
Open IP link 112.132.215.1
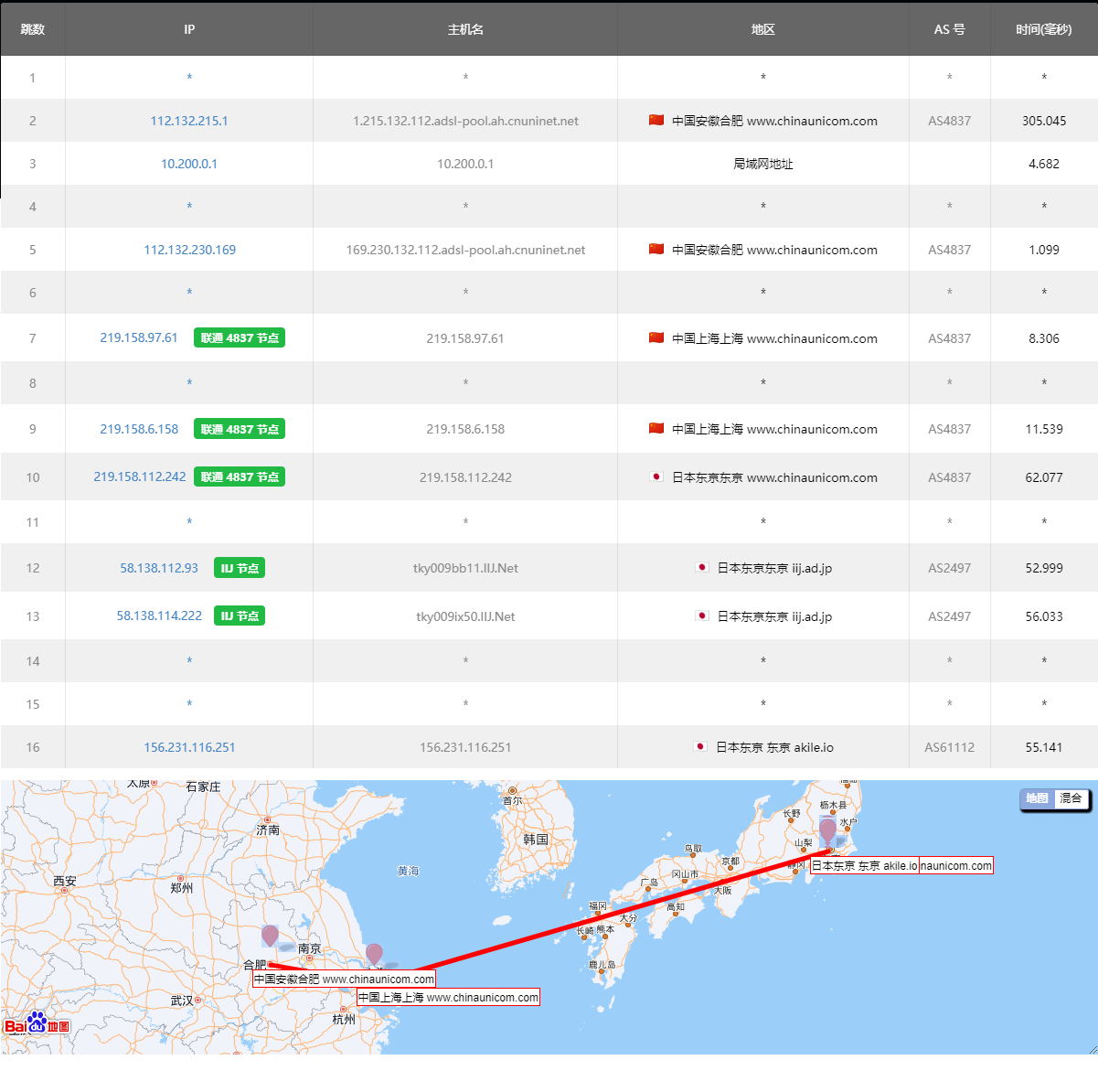[189, 121]
